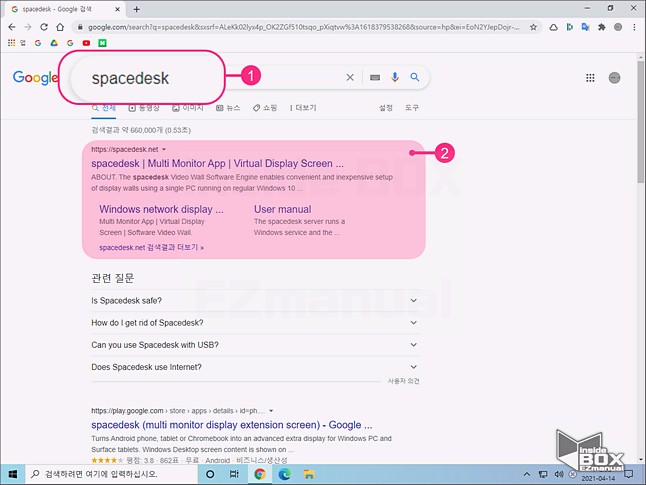This screenshot has width=646, height=485.
Task: Click the Google logo
Action: click(x=35, y=78)
